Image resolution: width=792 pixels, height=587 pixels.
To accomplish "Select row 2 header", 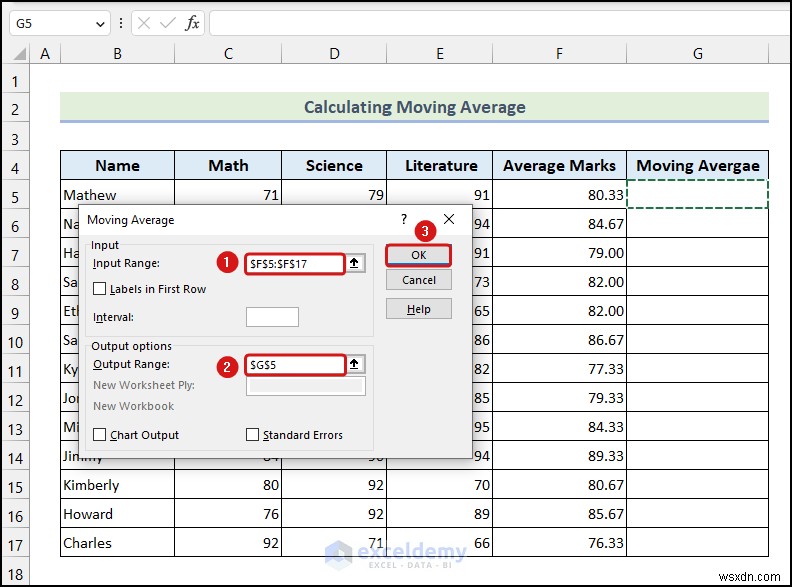I will (x=15, y=109).
